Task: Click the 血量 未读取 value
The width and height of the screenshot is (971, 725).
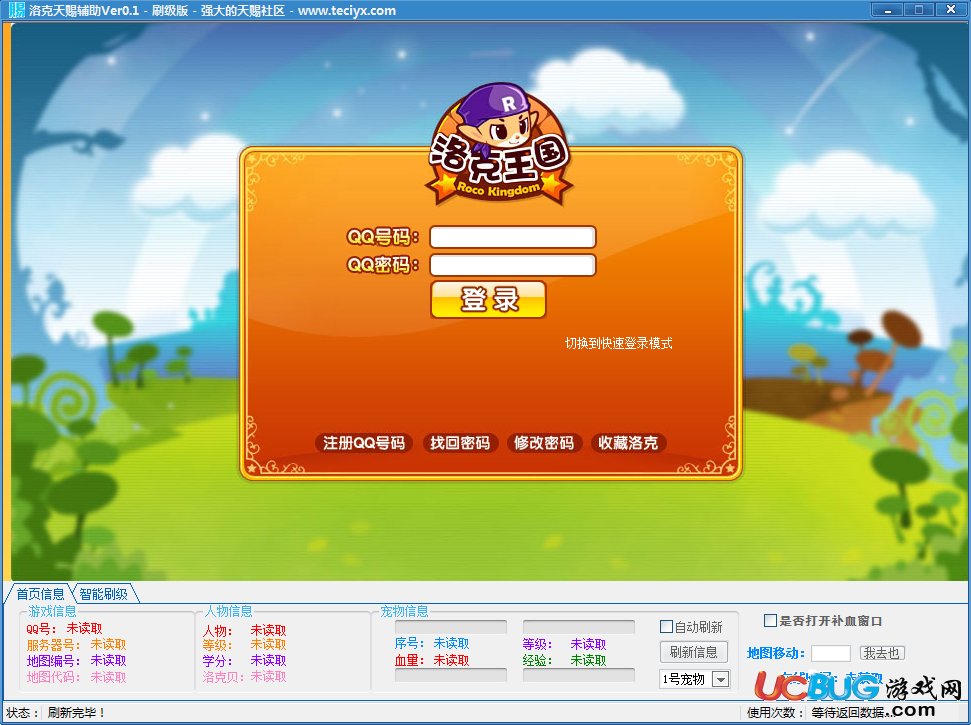Action: (451, 661)
